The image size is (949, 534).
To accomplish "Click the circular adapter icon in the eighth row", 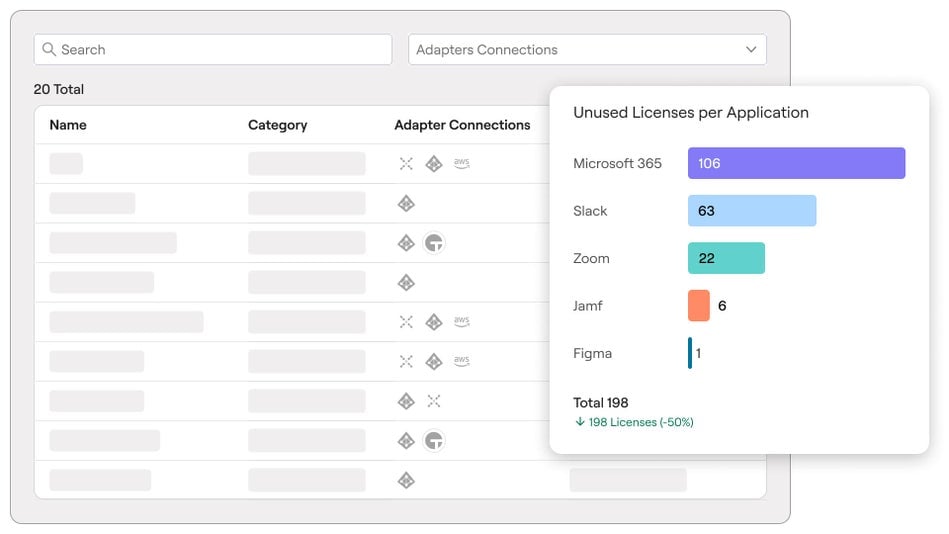I will point(433,440).
